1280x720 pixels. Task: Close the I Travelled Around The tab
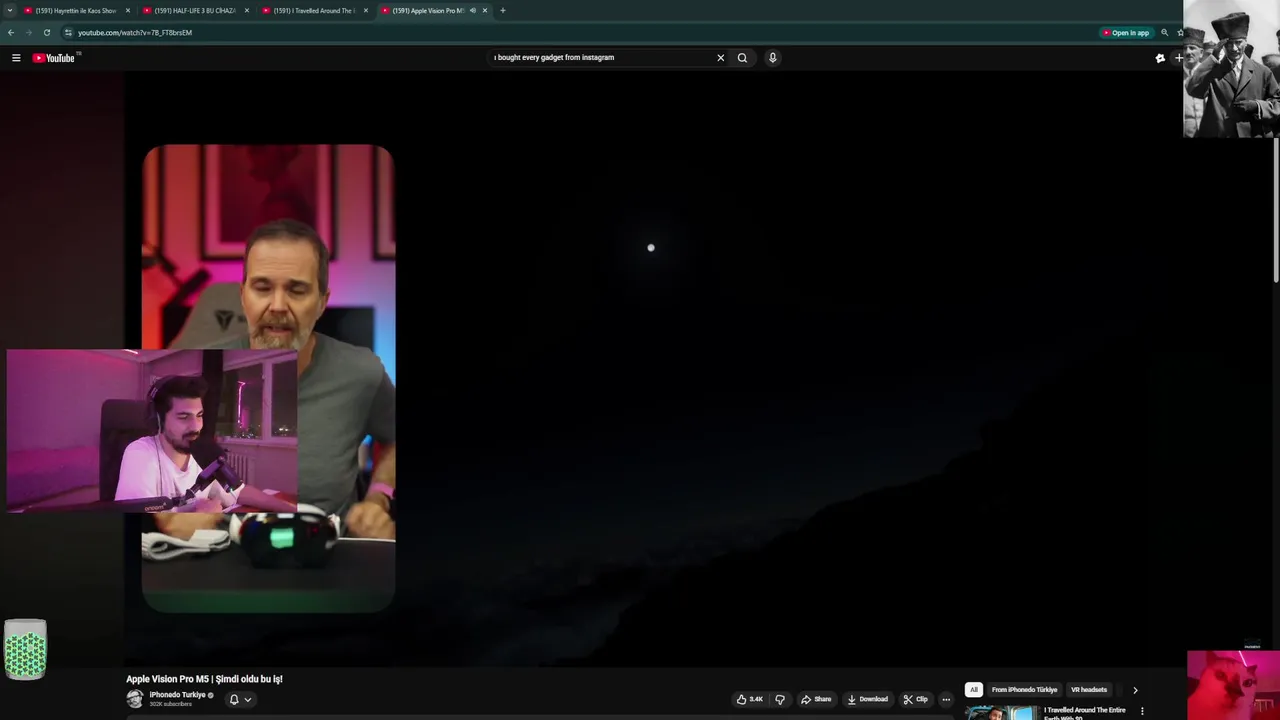point(366,11)
